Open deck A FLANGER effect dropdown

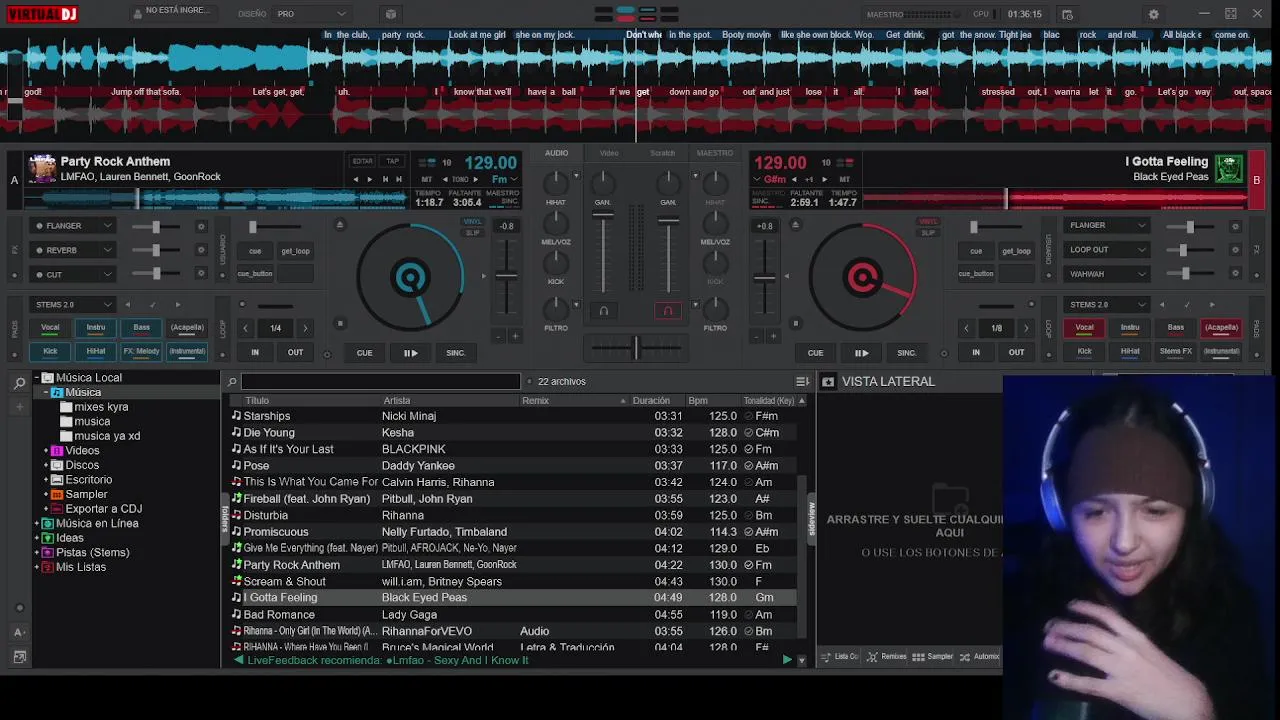tap(73, 226)
